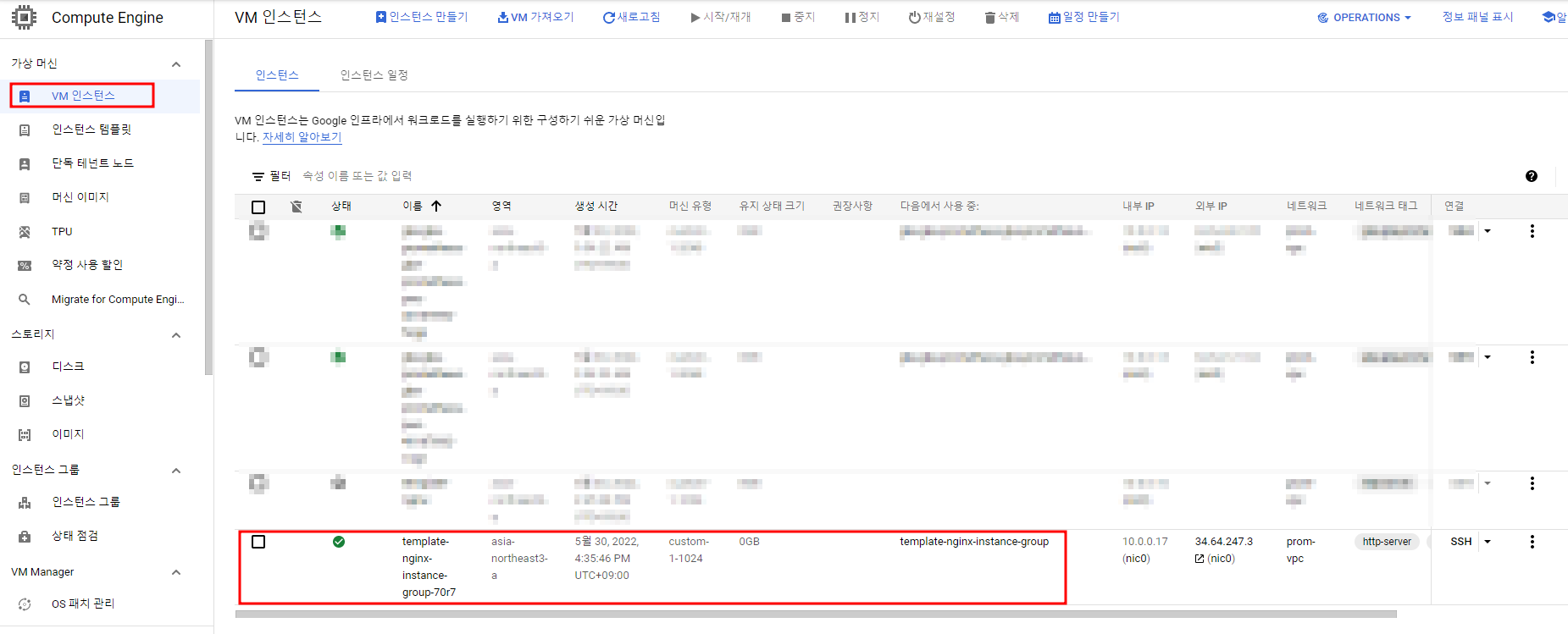Click the 재설정 reset toolbar button
The width and height of the screenshot is (1568, 634).
click(x=932, y=17)
